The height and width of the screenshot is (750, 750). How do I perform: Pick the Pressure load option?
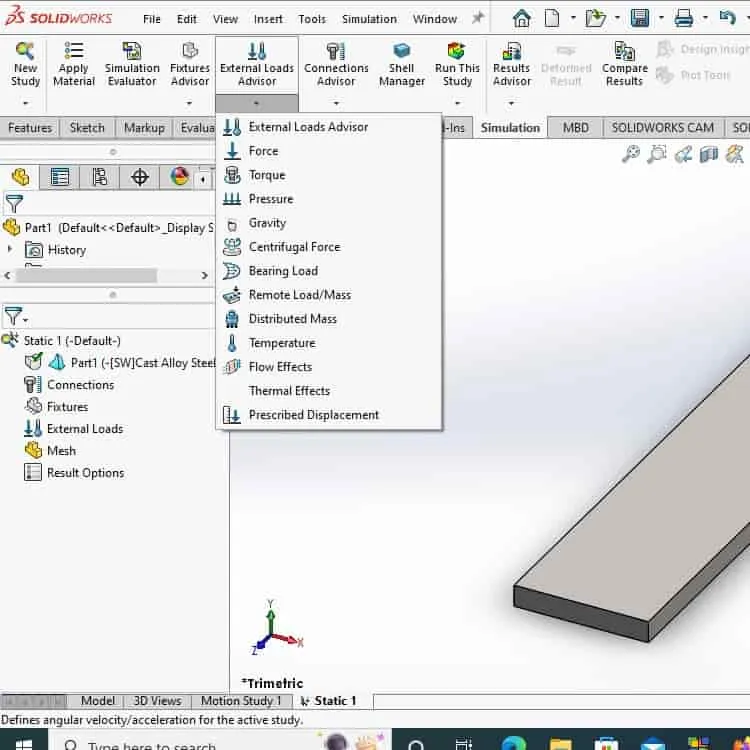click(x=271, y=199)
